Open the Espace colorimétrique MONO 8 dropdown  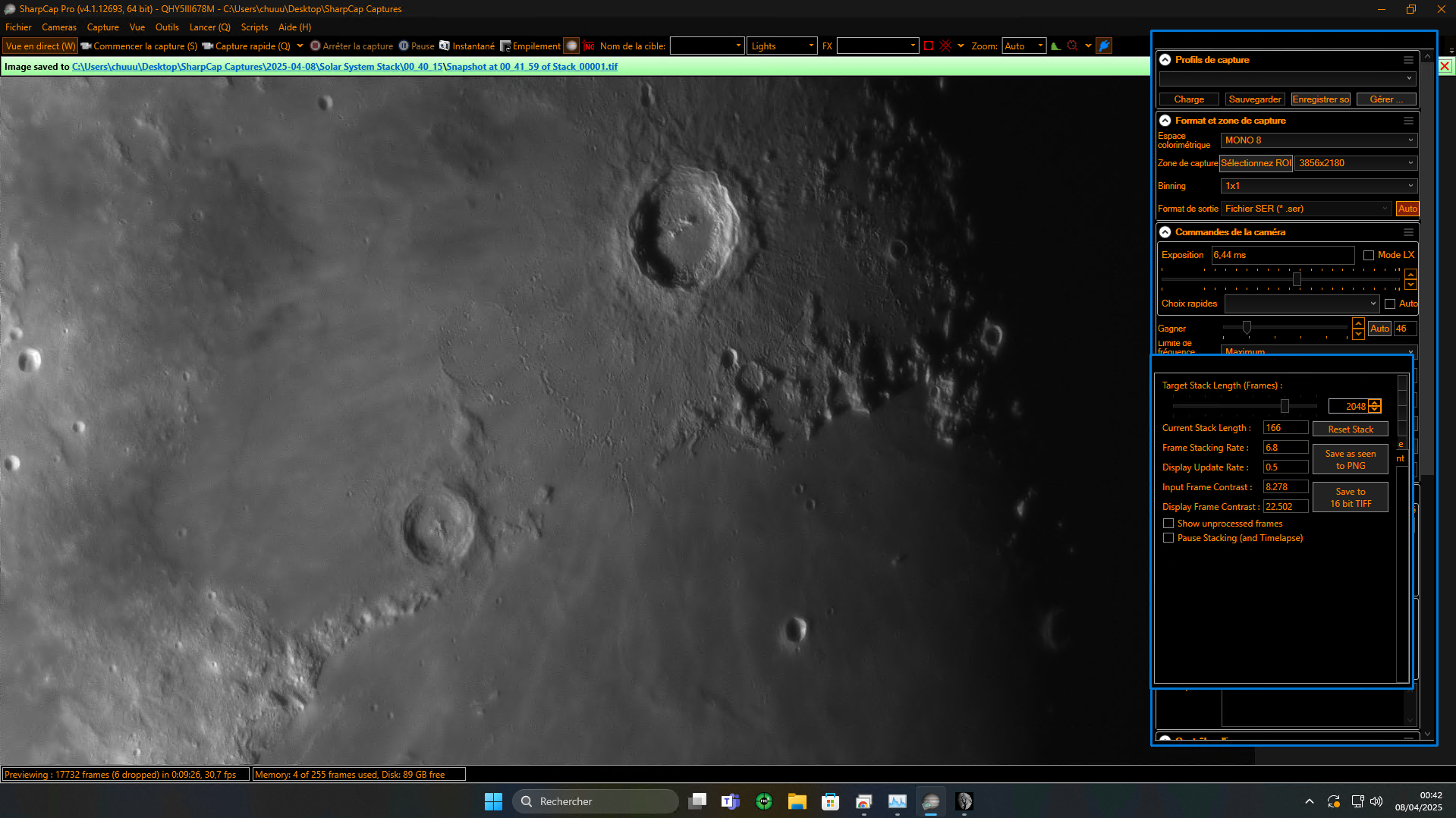click(1319, 140)
